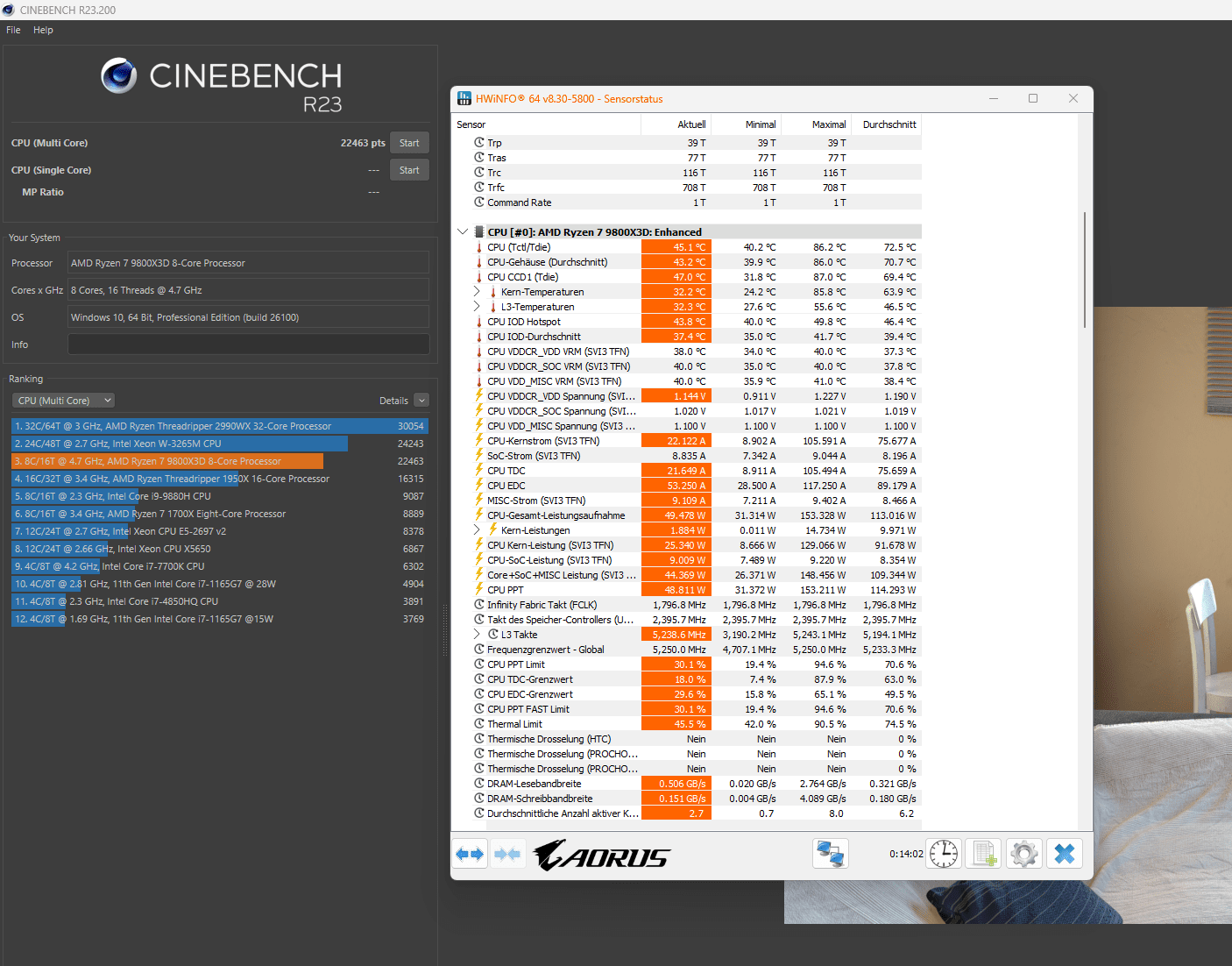Click the Processor field showing AMD Ryzen 7 9800X3D
Viewport: 1232px width, 966px height.
tap(249, 263)
